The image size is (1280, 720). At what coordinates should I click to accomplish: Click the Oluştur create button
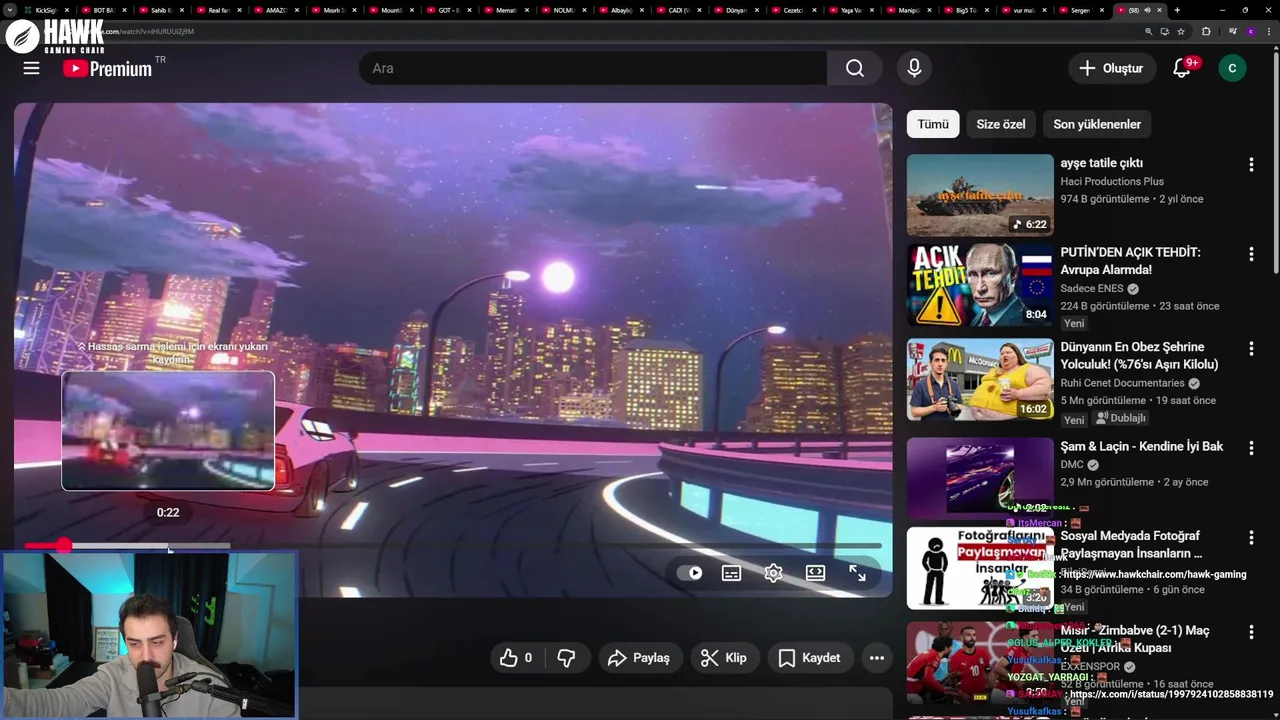(x=1111, y=68)
